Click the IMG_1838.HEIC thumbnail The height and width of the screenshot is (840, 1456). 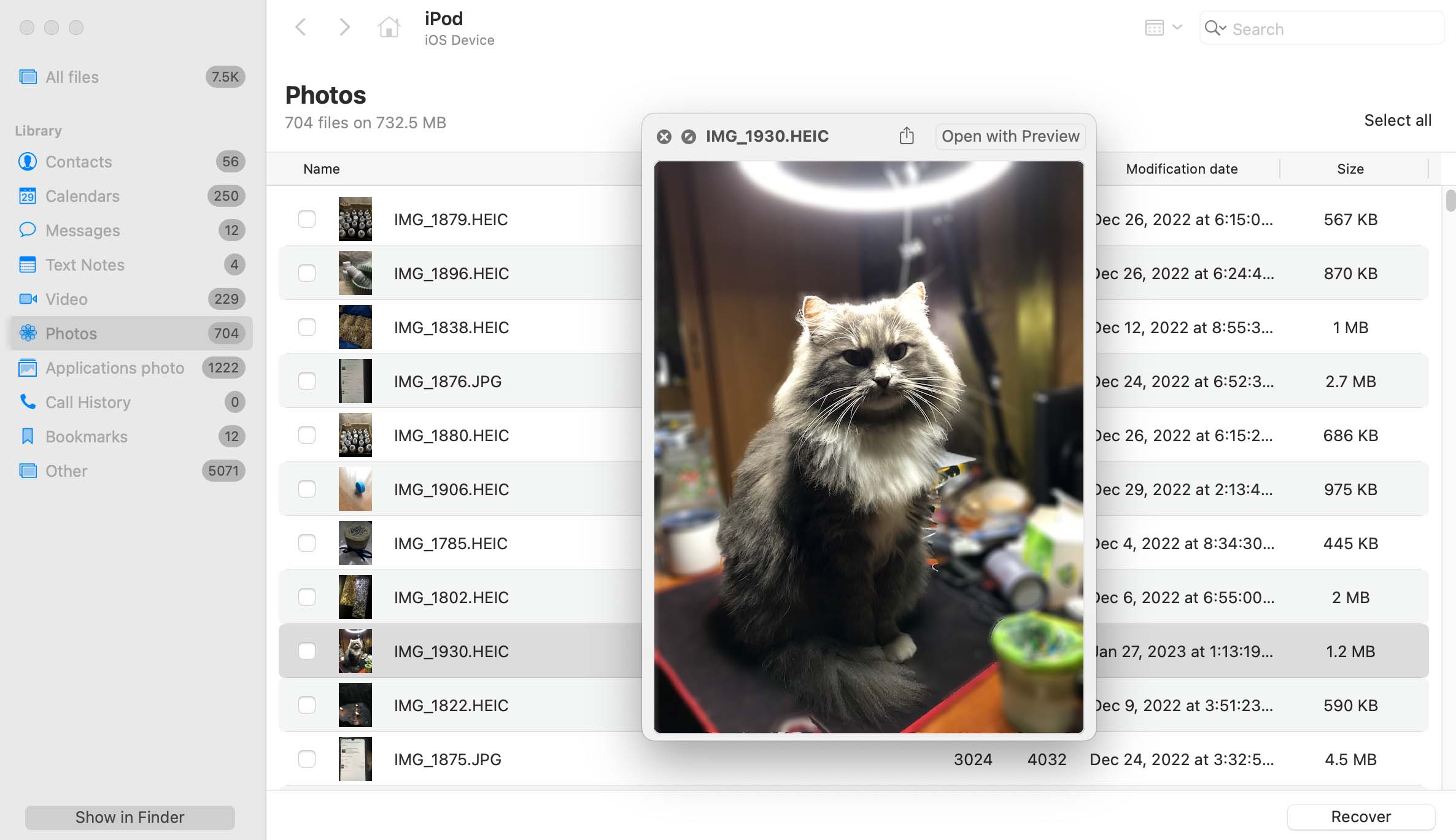[x=355, y=327]
